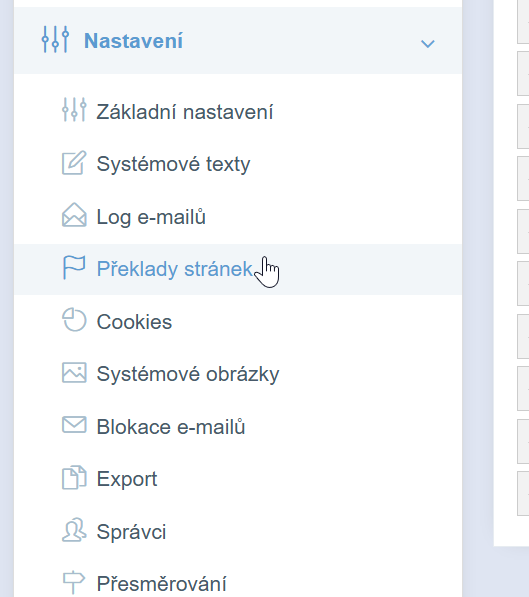Open the Cookies settings item

click(134, 322)
